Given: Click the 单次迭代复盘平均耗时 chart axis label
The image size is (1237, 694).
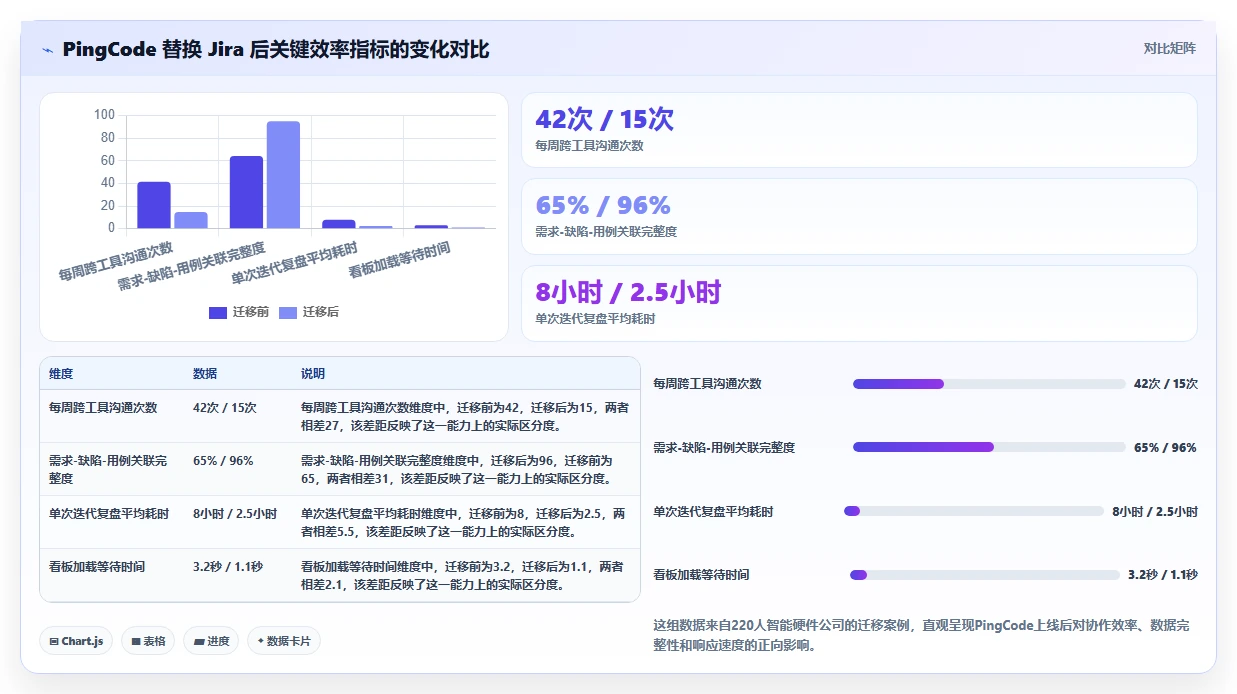Looking at the screenshot, I should [296, 262].
